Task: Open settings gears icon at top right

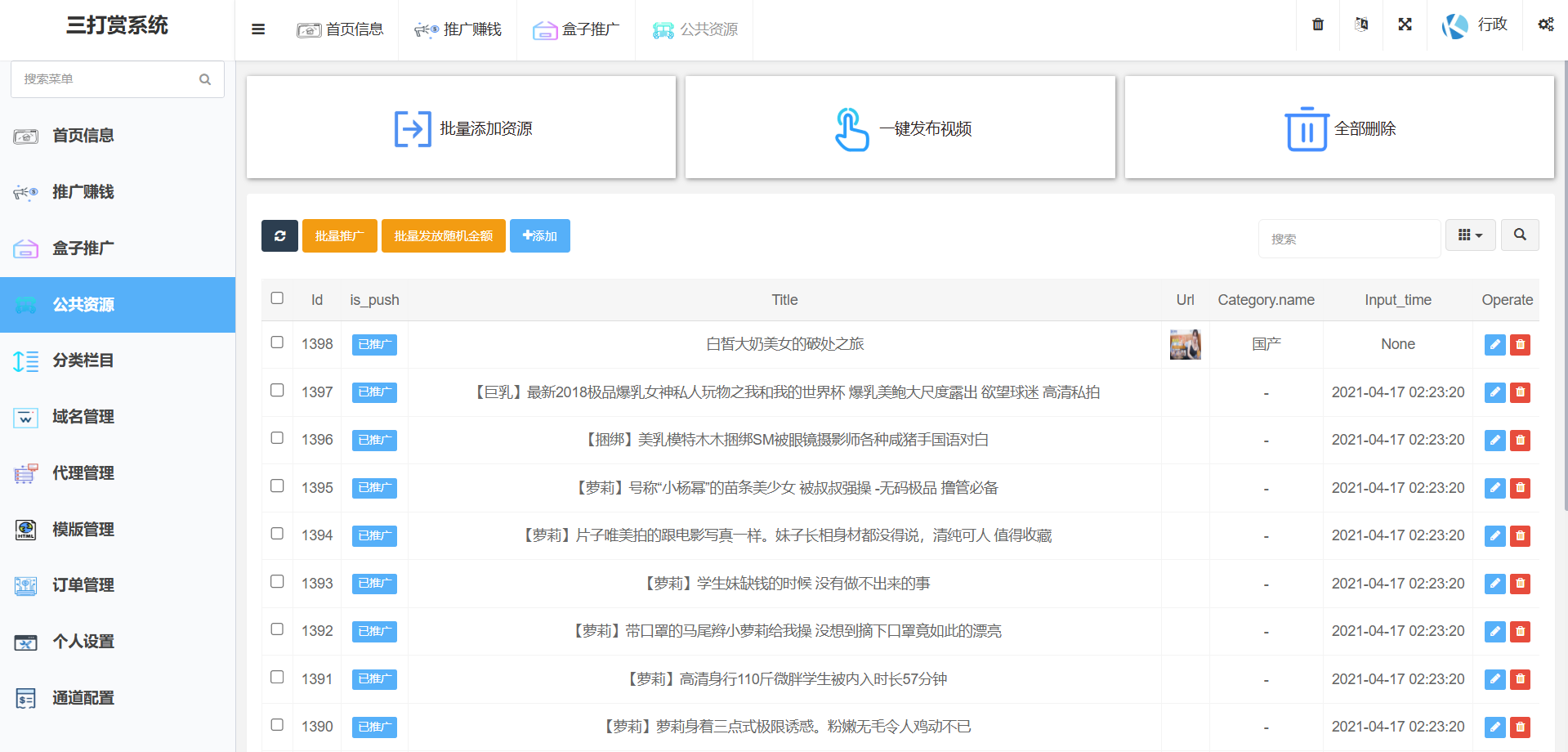Action: (x=1545, y=25)
